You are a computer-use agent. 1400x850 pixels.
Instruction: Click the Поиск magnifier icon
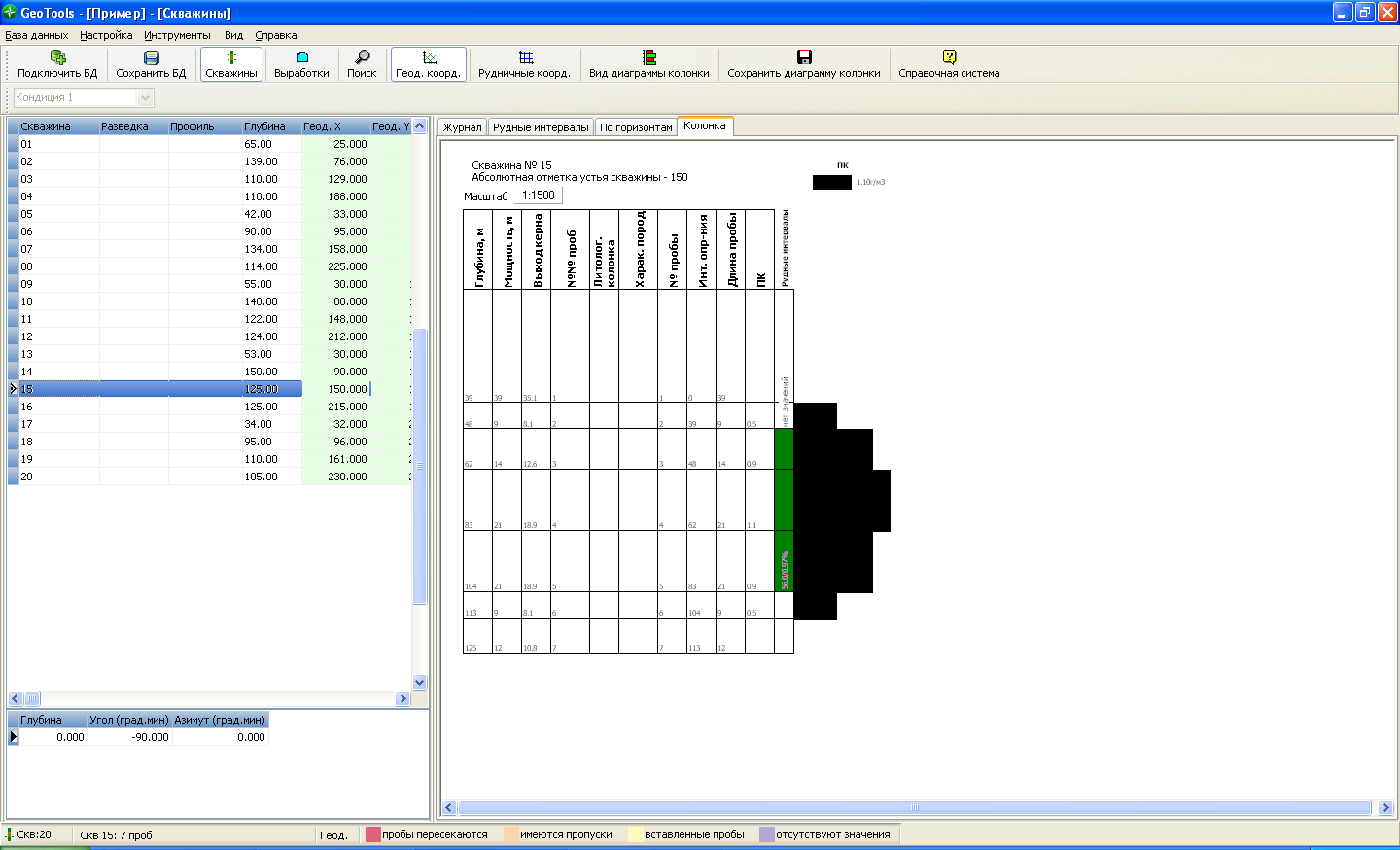(362, 57)
